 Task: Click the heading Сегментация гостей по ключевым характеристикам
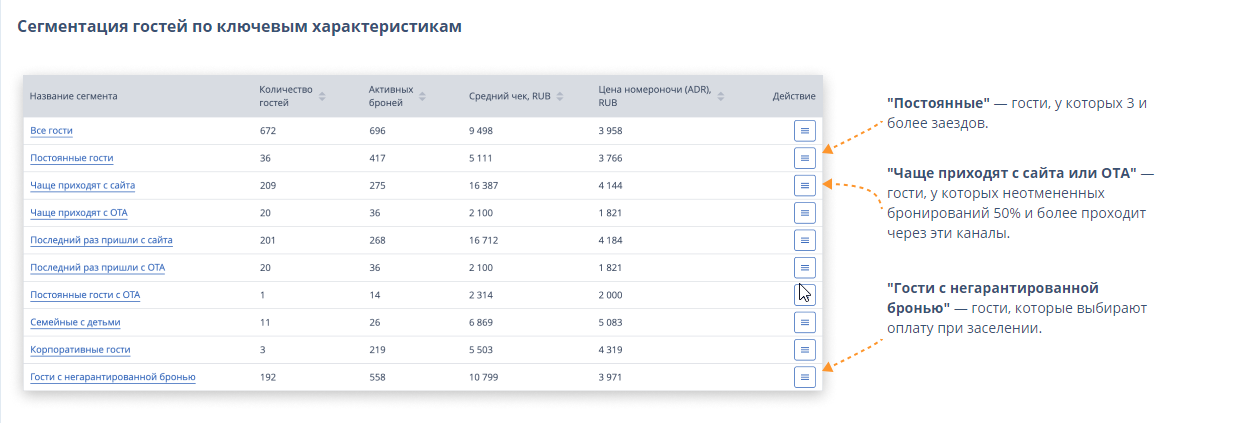240,27
